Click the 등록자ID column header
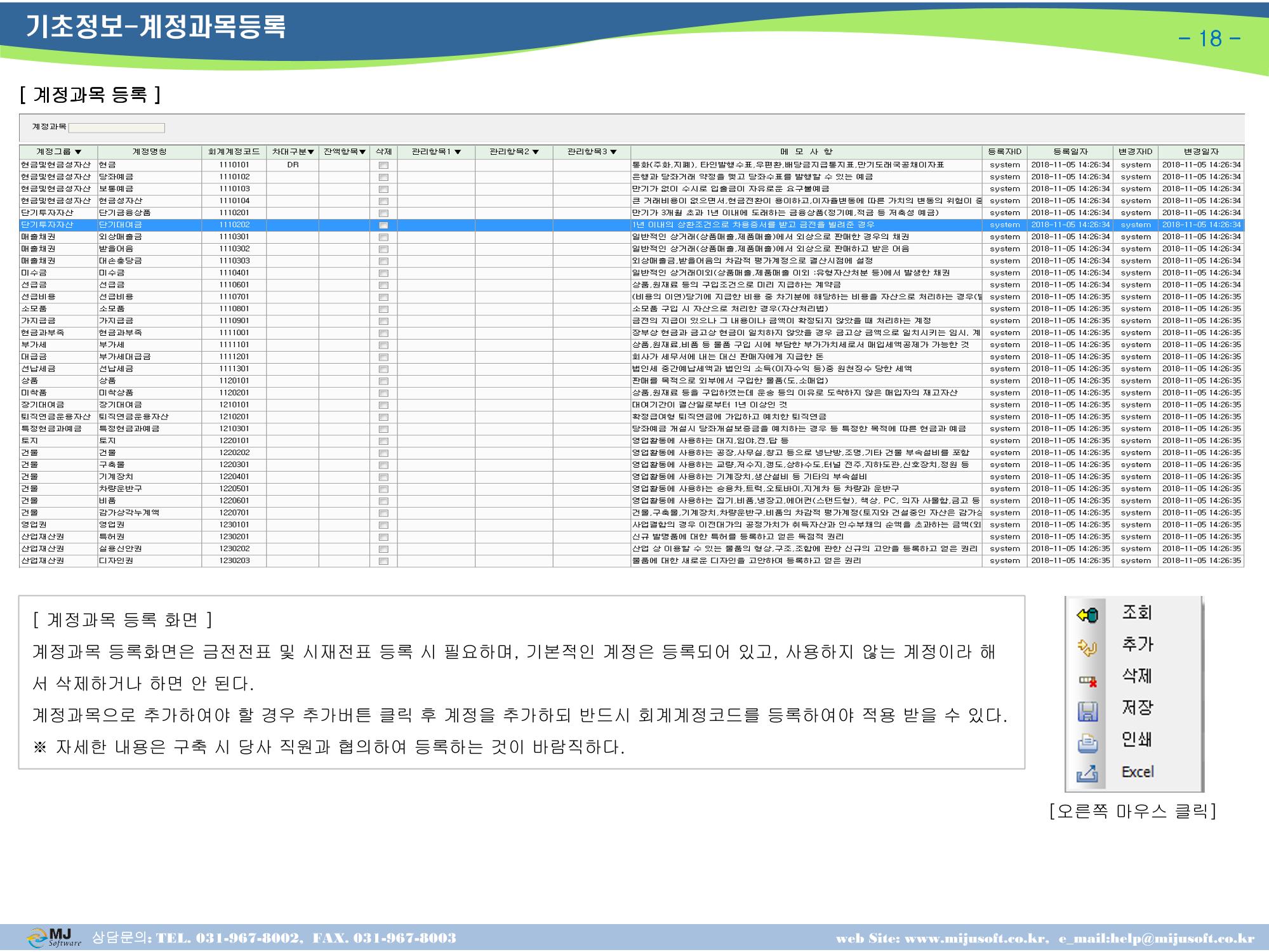 point(1005,152)
